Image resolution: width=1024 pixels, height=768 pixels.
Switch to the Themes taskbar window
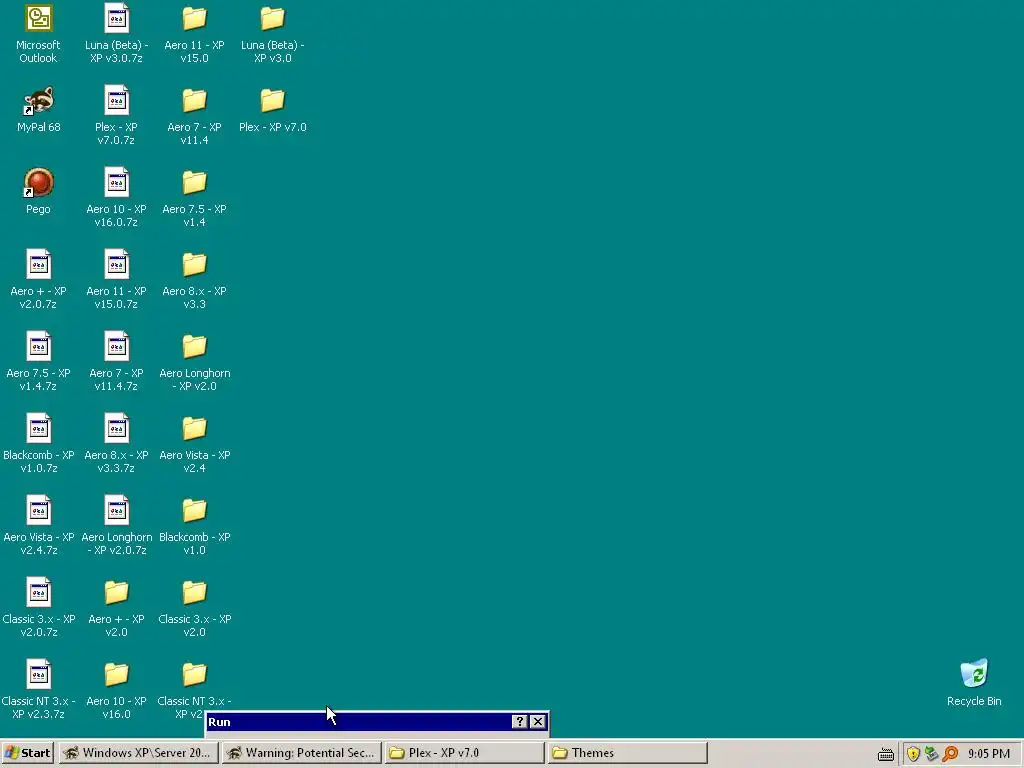tap(628, 753)
